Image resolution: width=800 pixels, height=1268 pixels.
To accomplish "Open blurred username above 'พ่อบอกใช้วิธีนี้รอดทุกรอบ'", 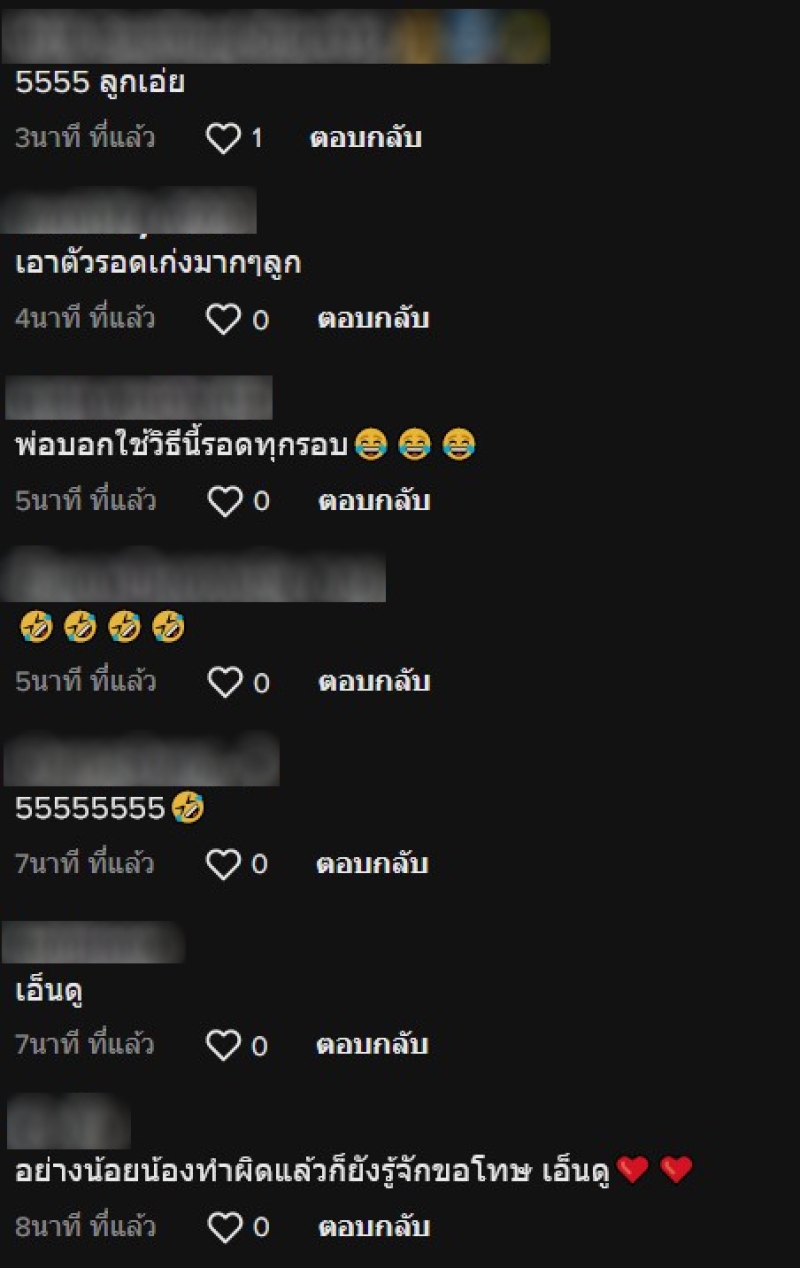I will 139,397.
